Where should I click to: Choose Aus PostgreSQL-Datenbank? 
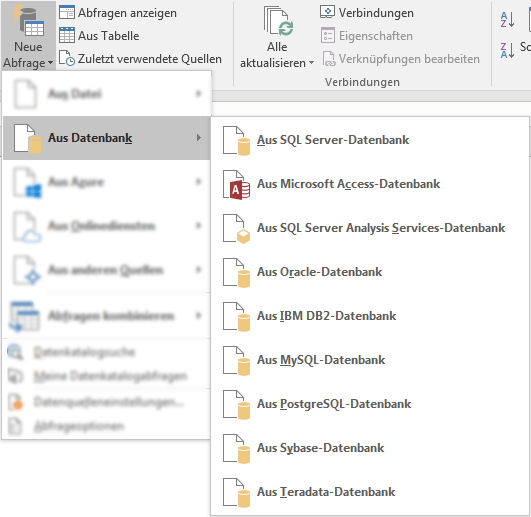[370, 404]
